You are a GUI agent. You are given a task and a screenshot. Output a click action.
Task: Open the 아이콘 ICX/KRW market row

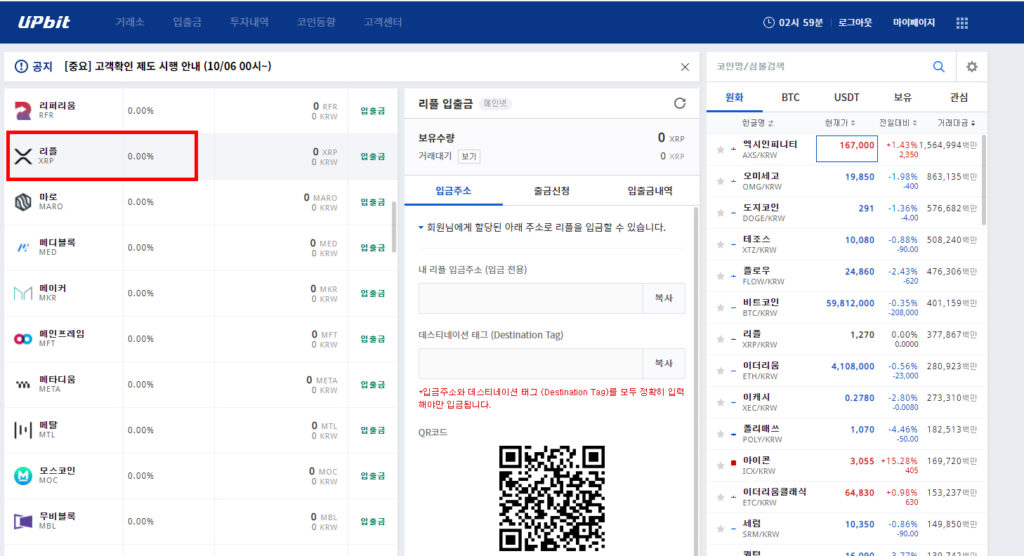[846, 465]
